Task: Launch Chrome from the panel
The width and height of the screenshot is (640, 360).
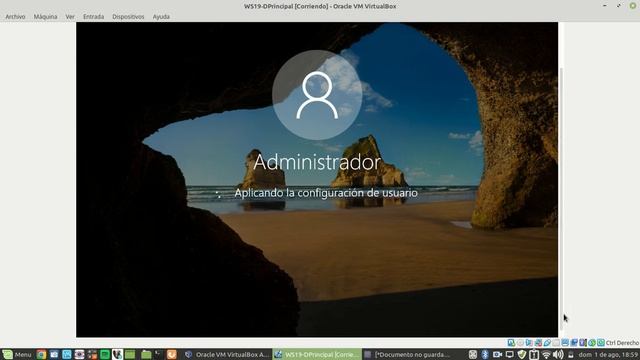Action: [x=41, y=354]
